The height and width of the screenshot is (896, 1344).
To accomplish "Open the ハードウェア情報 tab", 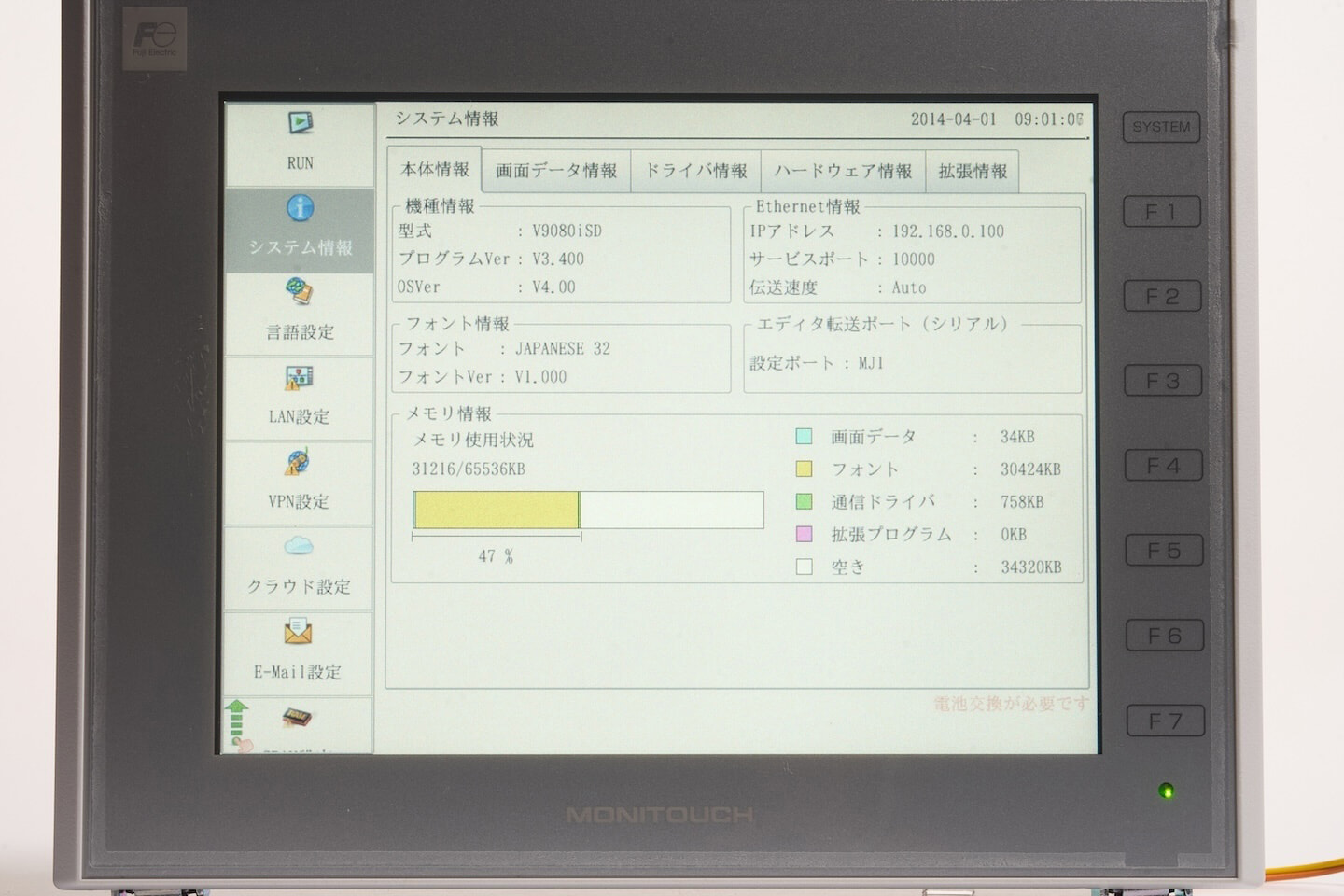I will (843, 172).
